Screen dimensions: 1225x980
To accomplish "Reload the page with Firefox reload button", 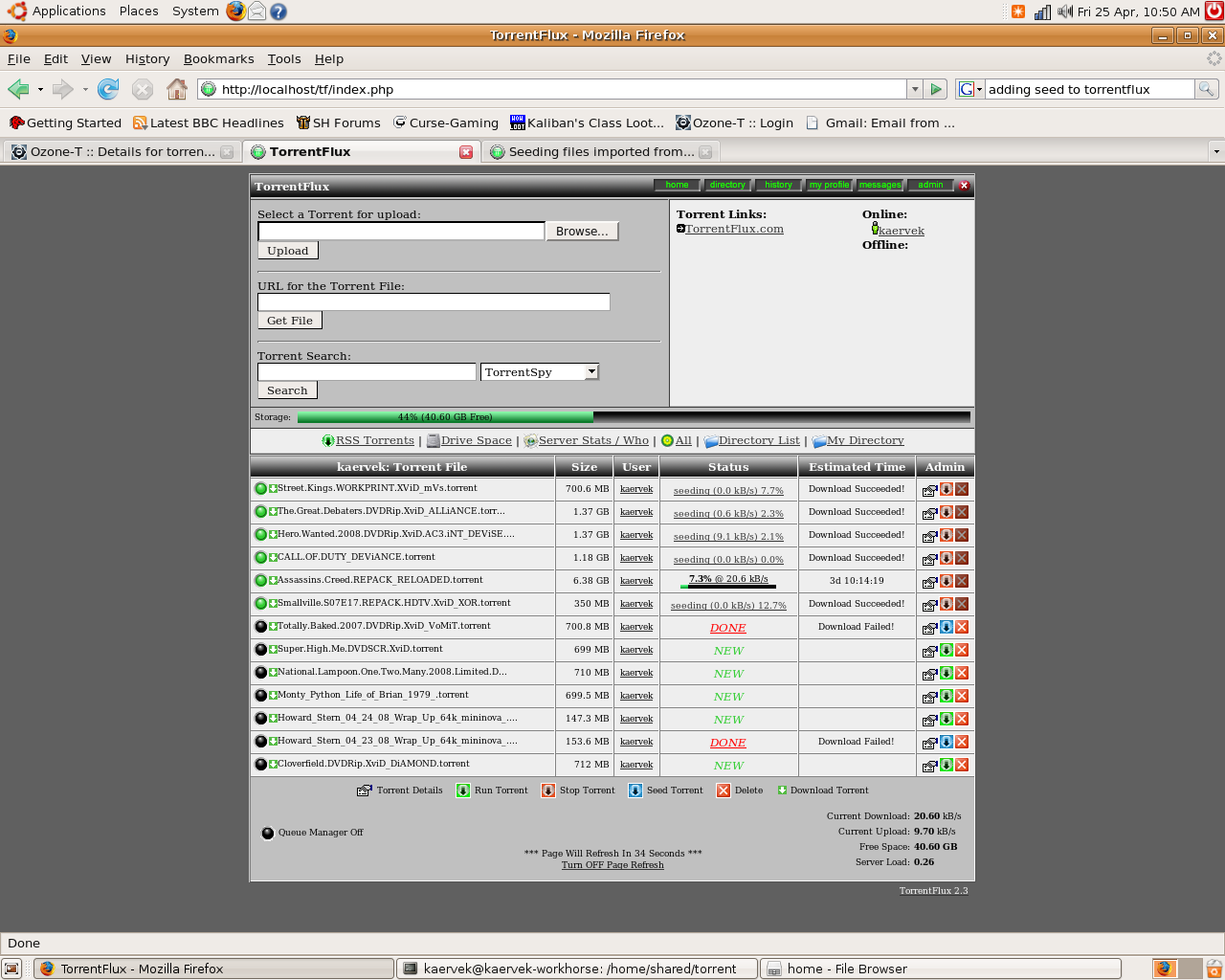I will (108, 89).
